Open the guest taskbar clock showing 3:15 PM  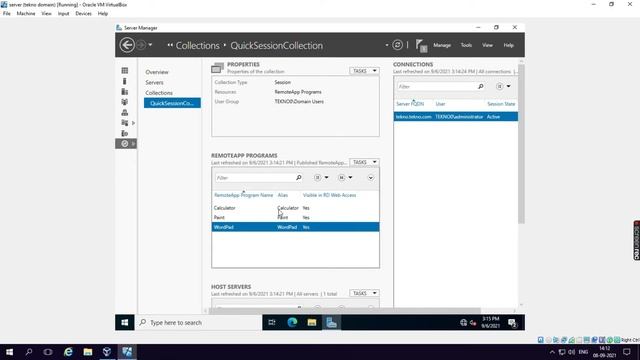pos(490,322)
